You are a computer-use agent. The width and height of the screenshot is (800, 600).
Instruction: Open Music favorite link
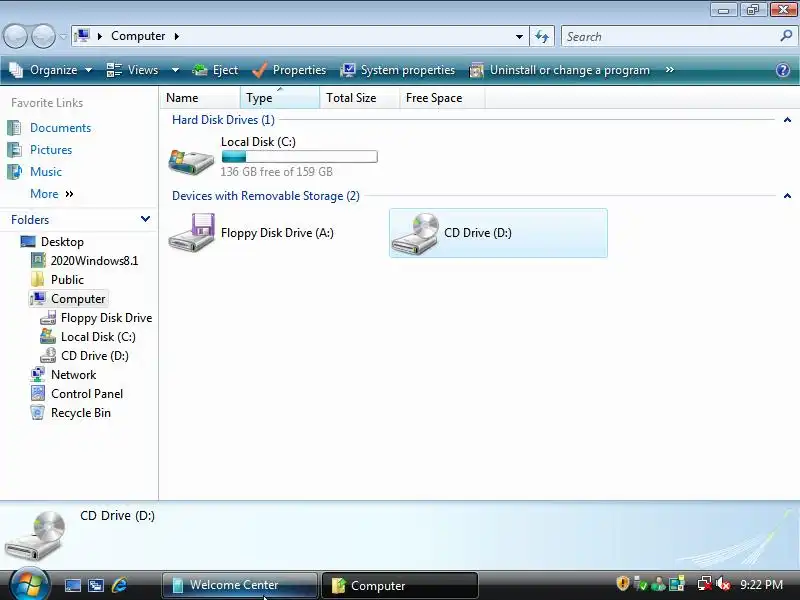46,171
